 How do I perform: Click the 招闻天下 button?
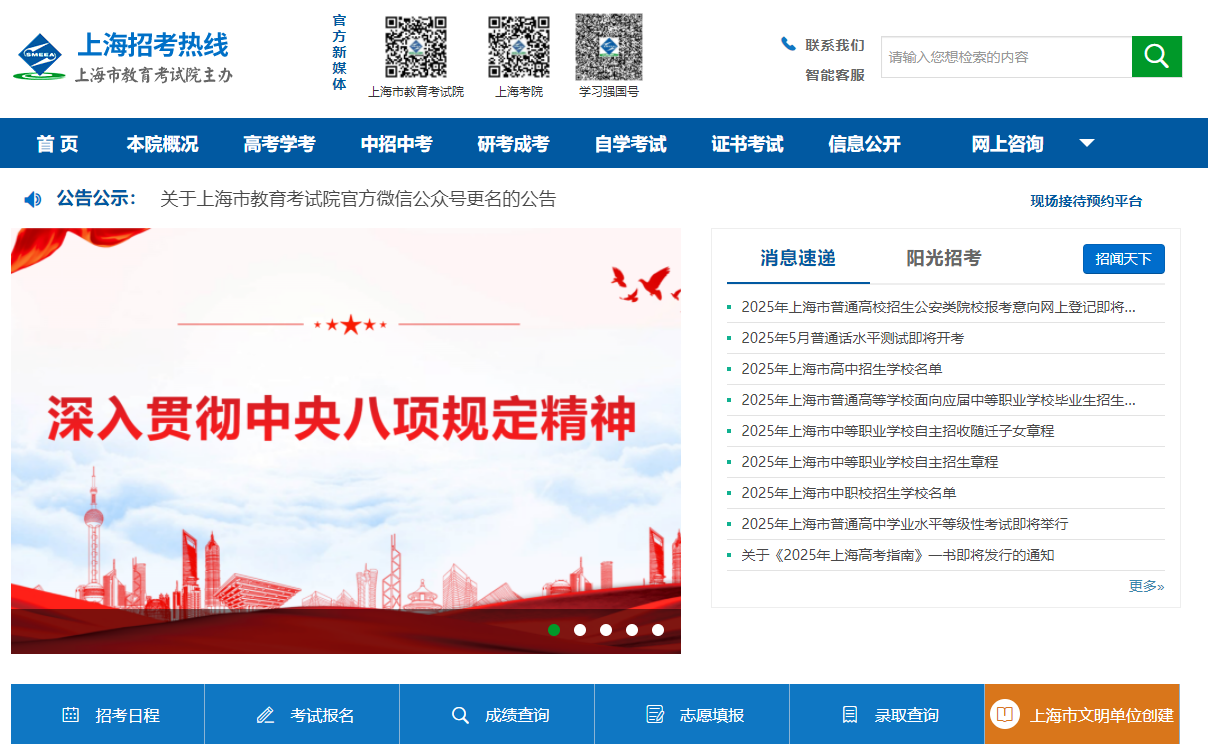pos(1123,258)
